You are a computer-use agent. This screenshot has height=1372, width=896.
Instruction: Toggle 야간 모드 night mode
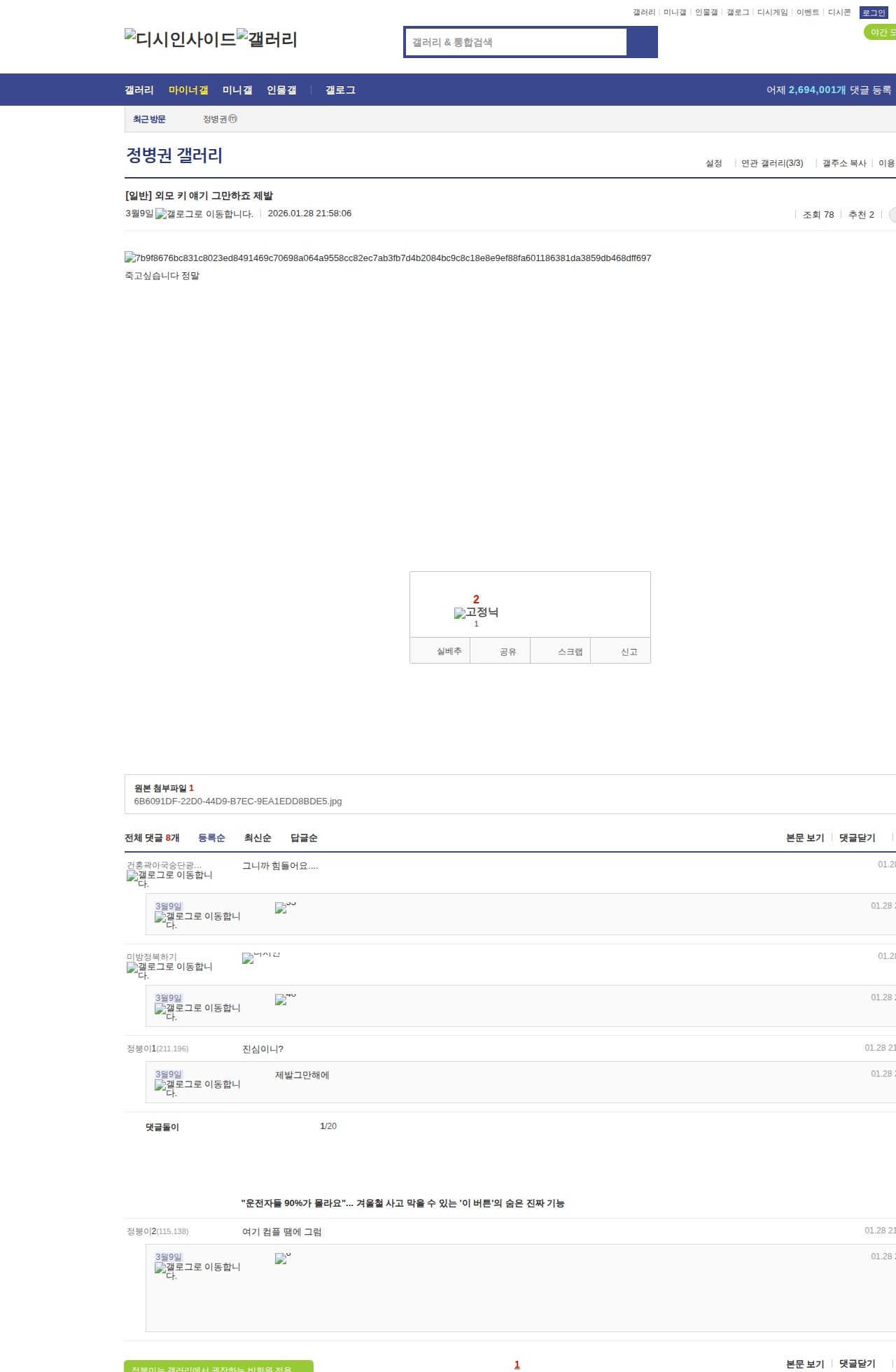[881, 32]
